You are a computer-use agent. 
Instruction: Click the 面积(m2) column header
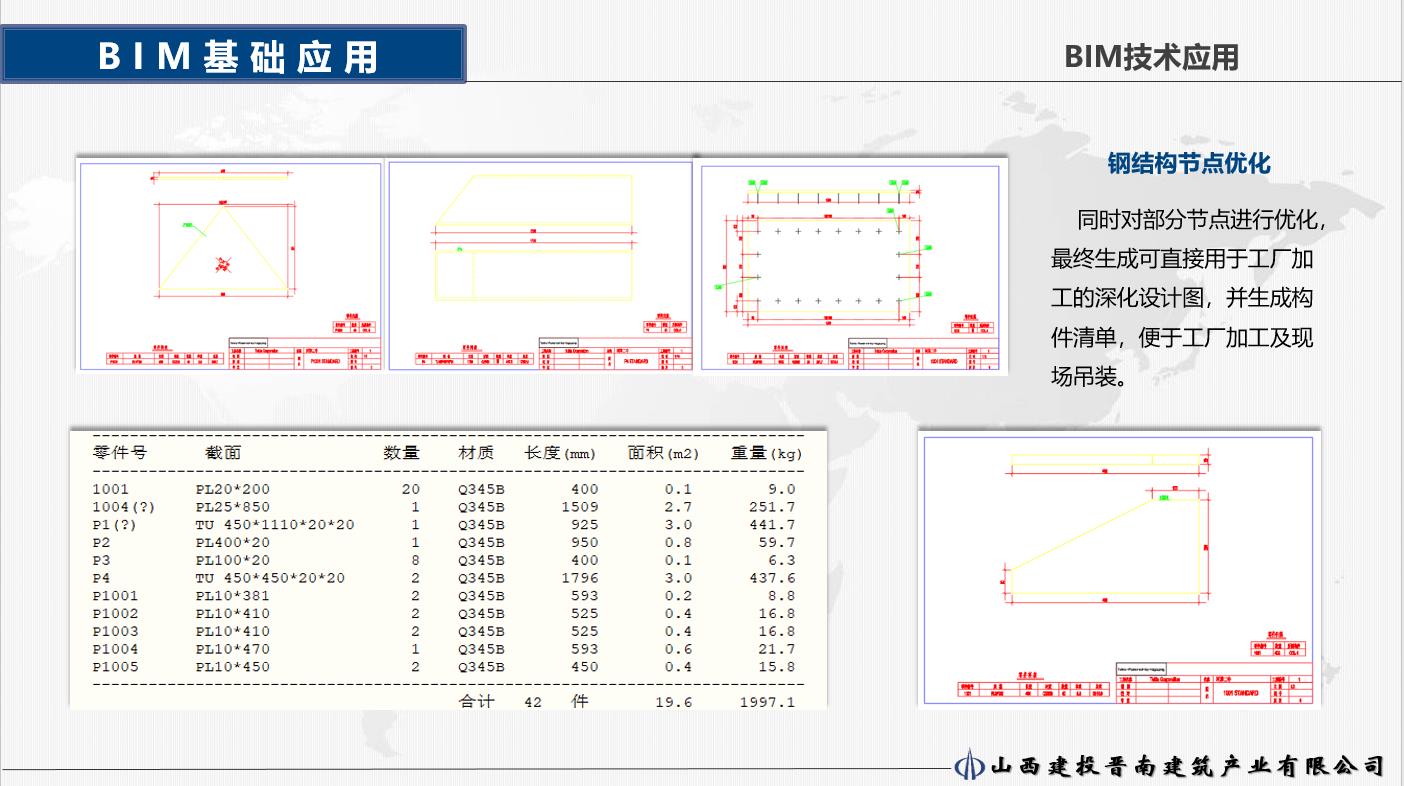coord(664,453)
